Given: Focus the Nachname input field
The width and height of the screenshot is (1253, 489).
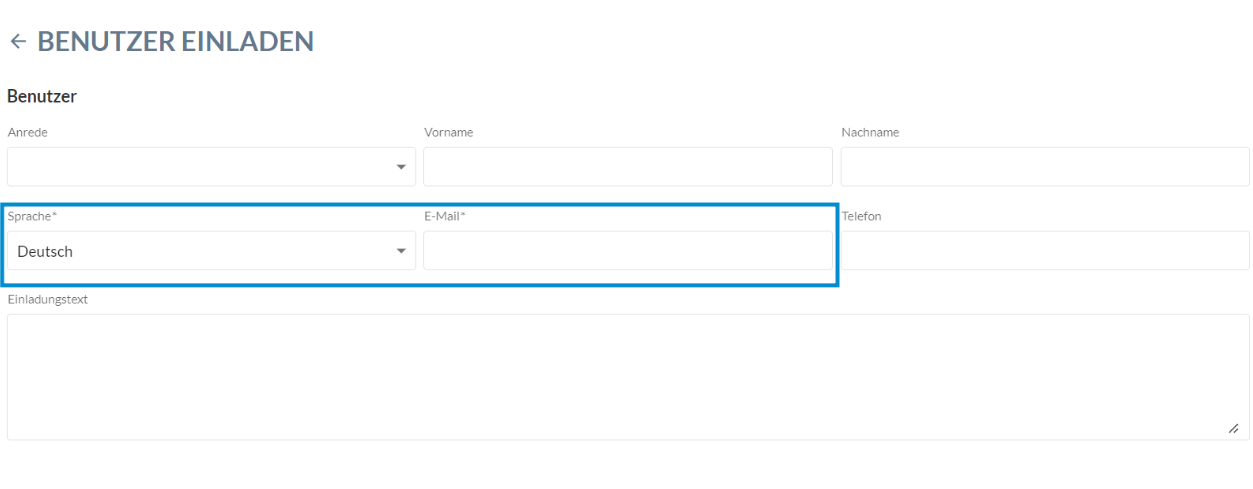Looking at the screenshot, I should click(1045, 167).
